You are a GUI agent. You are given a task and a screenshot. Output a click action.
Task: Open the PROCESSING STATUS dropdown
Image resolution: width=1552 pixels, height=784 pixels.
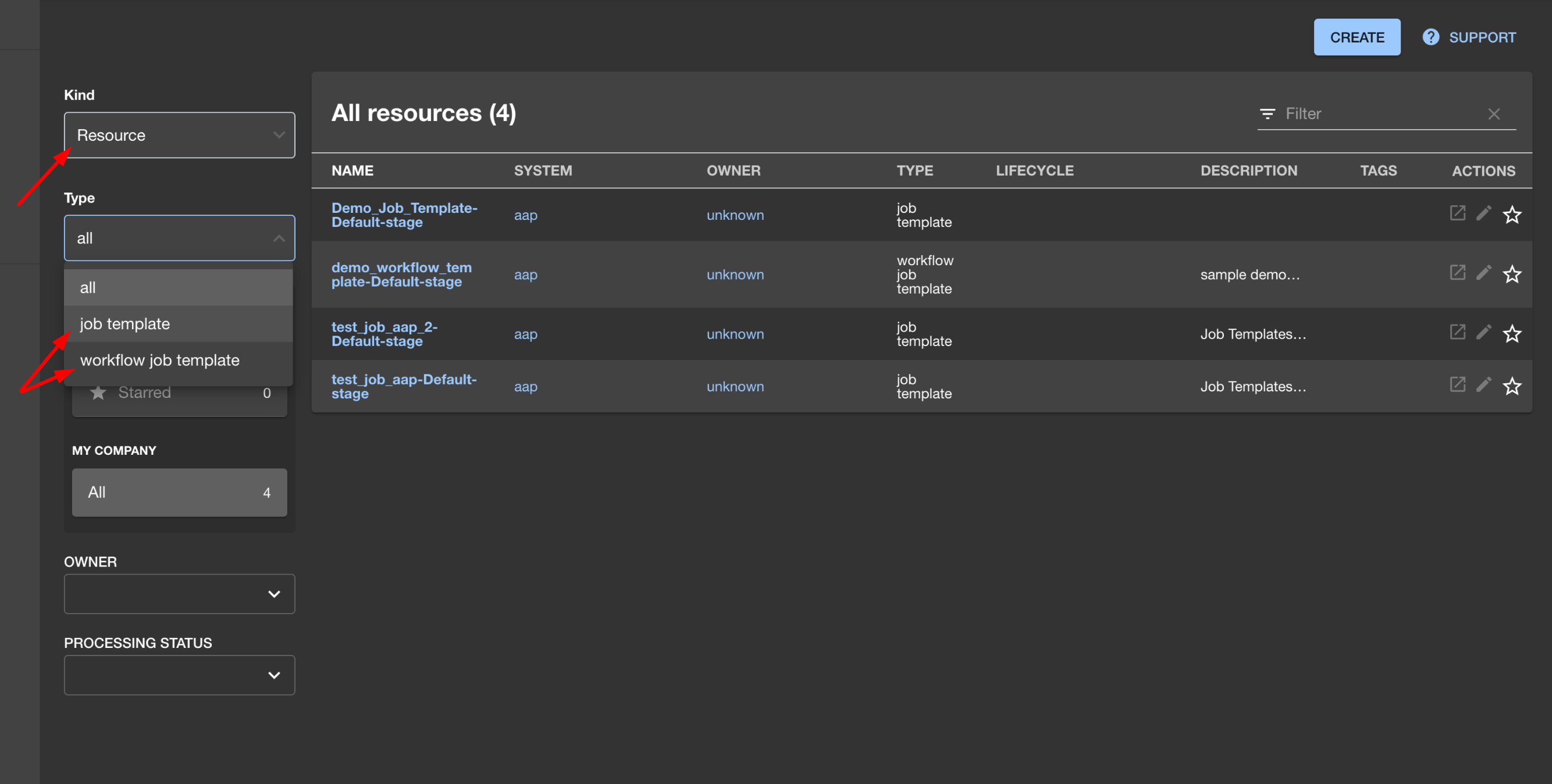pos(180,675)
